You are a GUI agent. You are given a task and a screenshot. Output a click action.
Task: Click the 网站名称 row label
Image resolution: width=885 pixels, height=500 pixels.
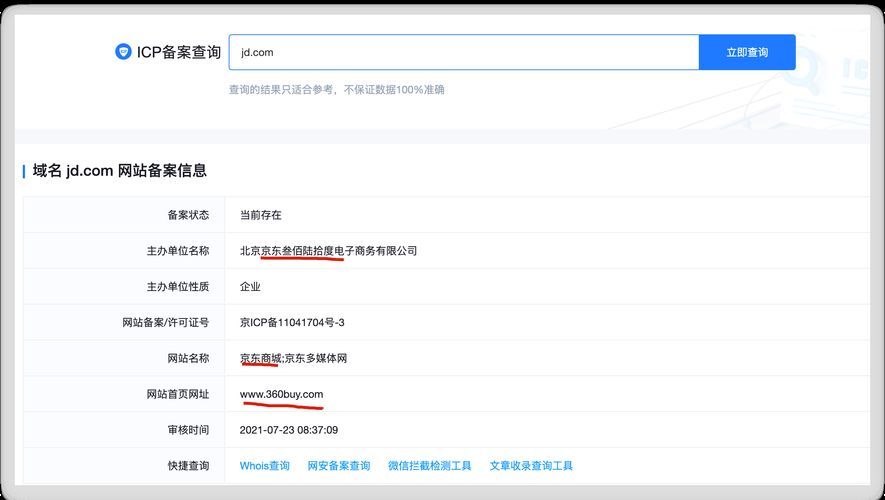coord(189,358)
